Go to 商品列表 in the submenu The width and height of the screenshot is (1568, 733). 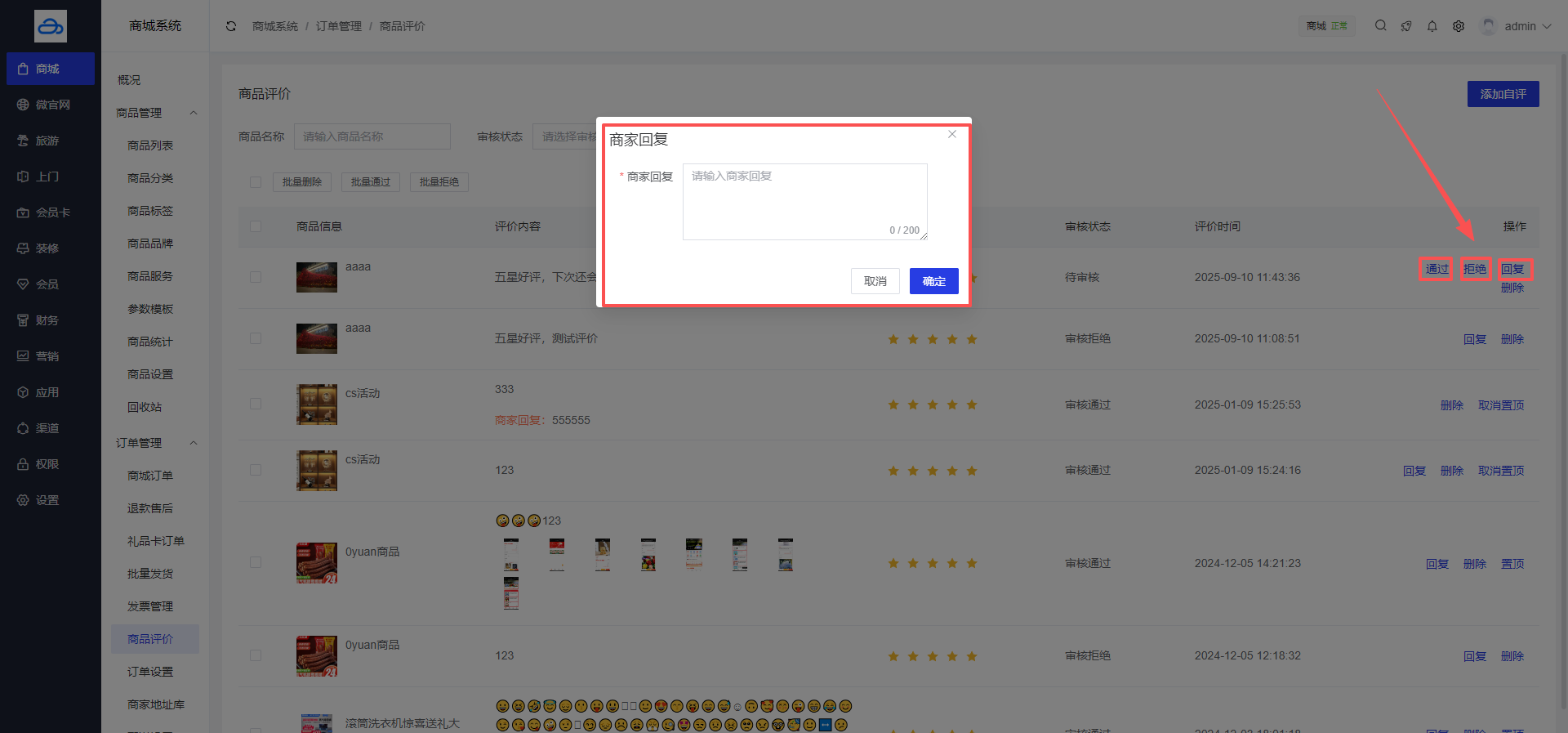pyautogui.click(x=150, y=145)
